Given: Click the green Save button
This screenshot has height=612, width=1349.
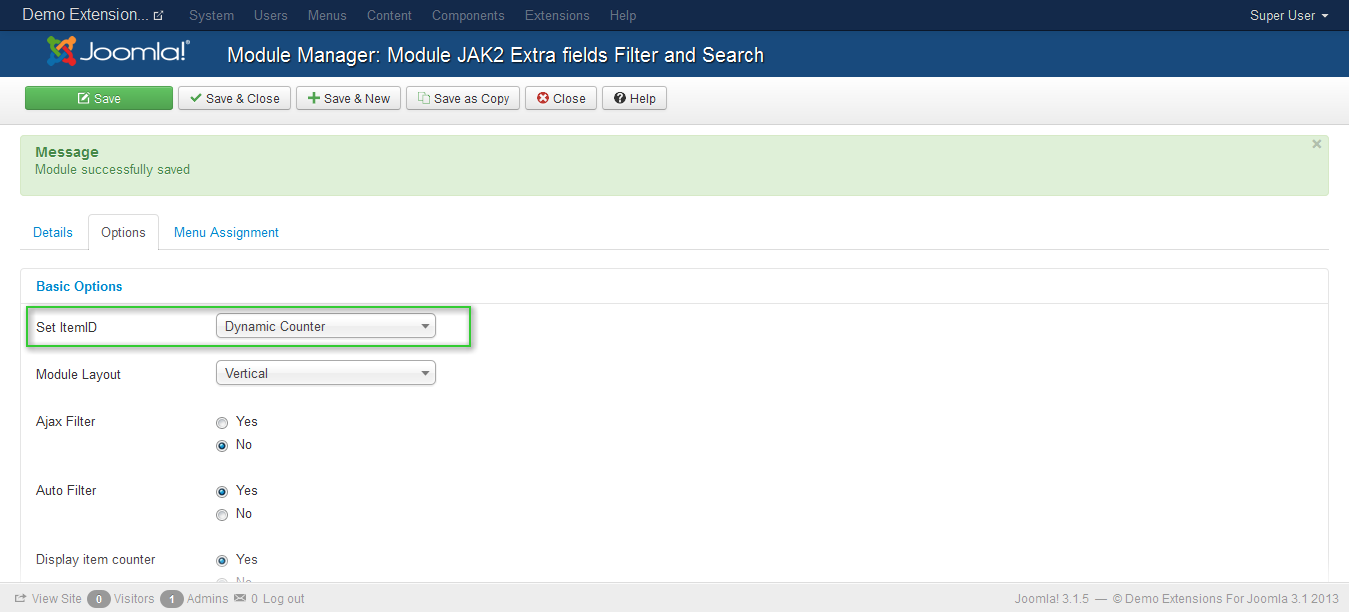Looking at the screenshot, I should [99, 98].
